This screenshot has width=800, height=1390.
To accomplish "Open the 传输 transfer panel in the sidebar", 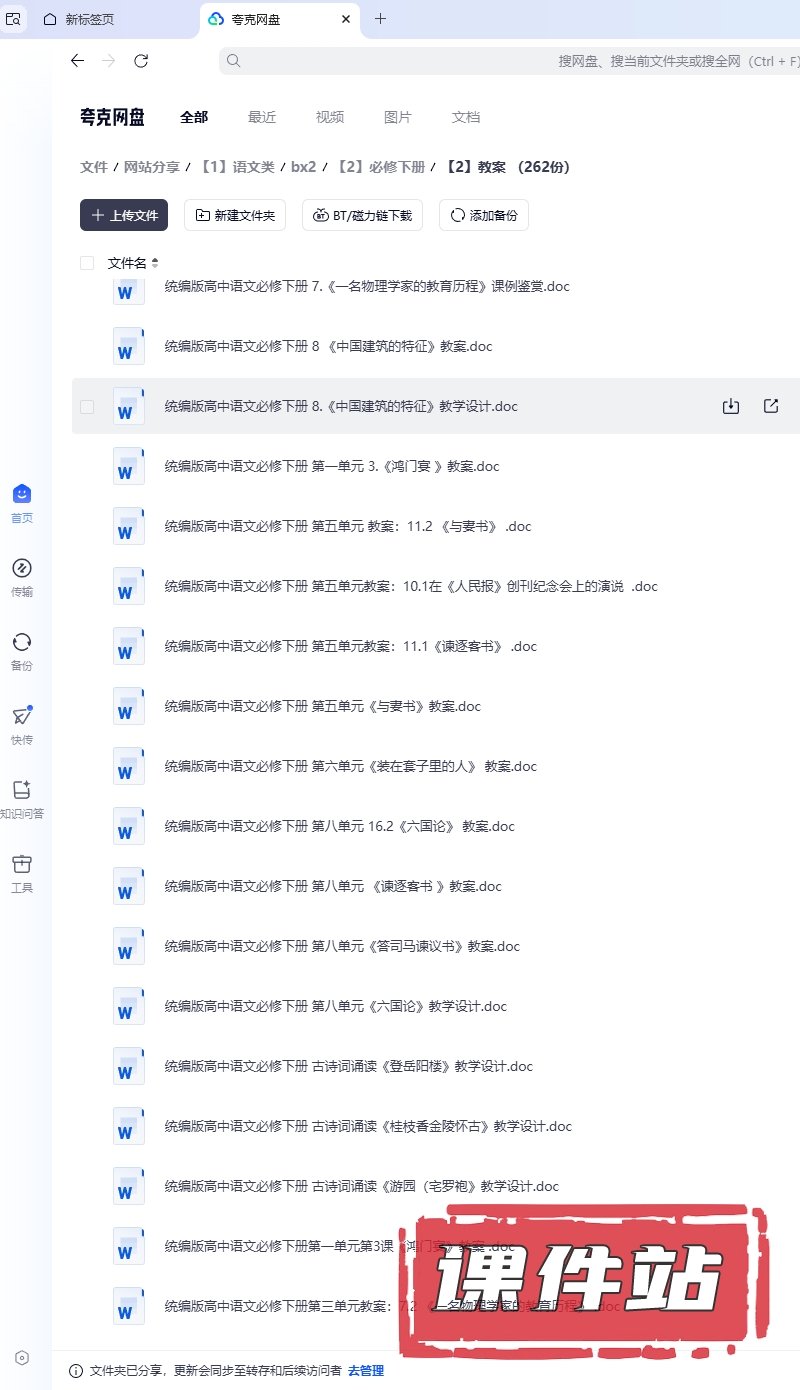I will [22, 577].
